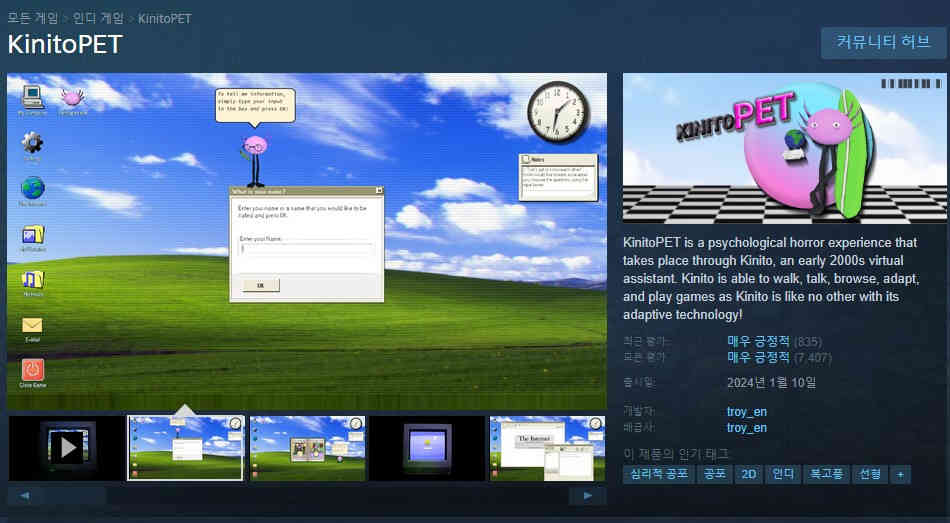Click the Notes window in the screenshot
Viewport: 950px width, 523px height.
[x=558, y=177]
